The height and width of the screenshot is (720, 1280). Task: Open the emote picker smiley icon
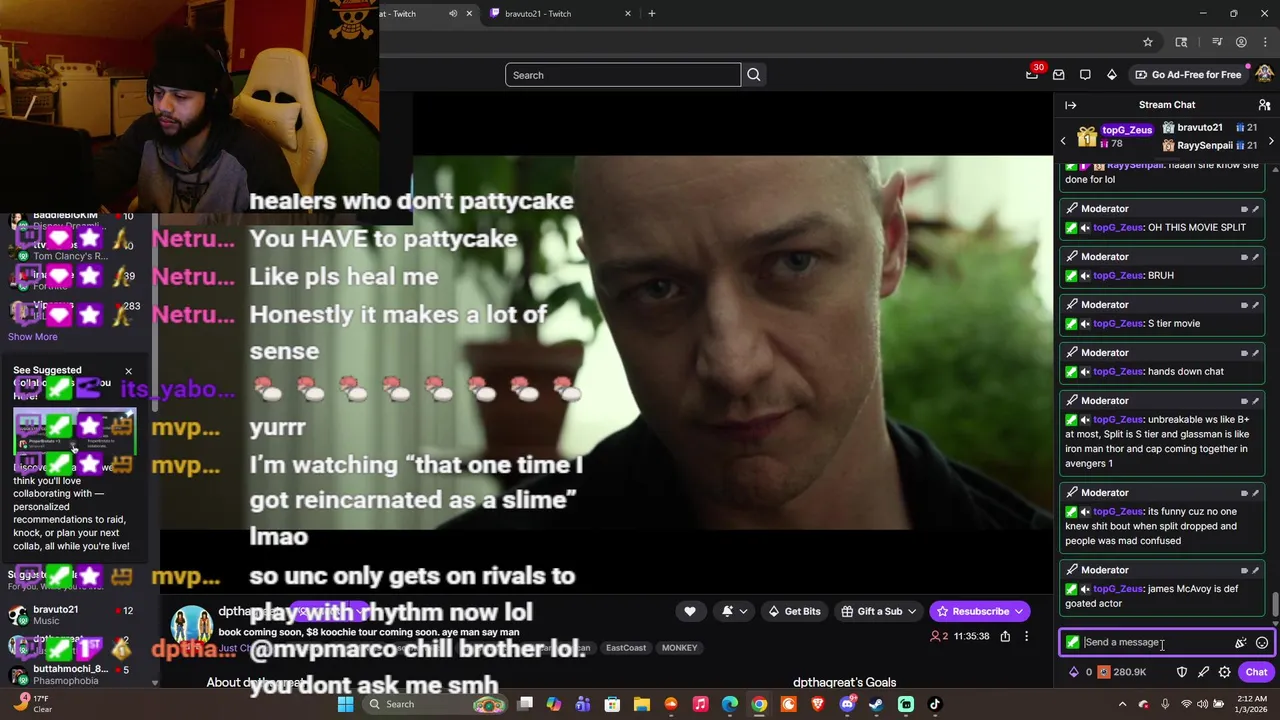tap(1262, 643)
